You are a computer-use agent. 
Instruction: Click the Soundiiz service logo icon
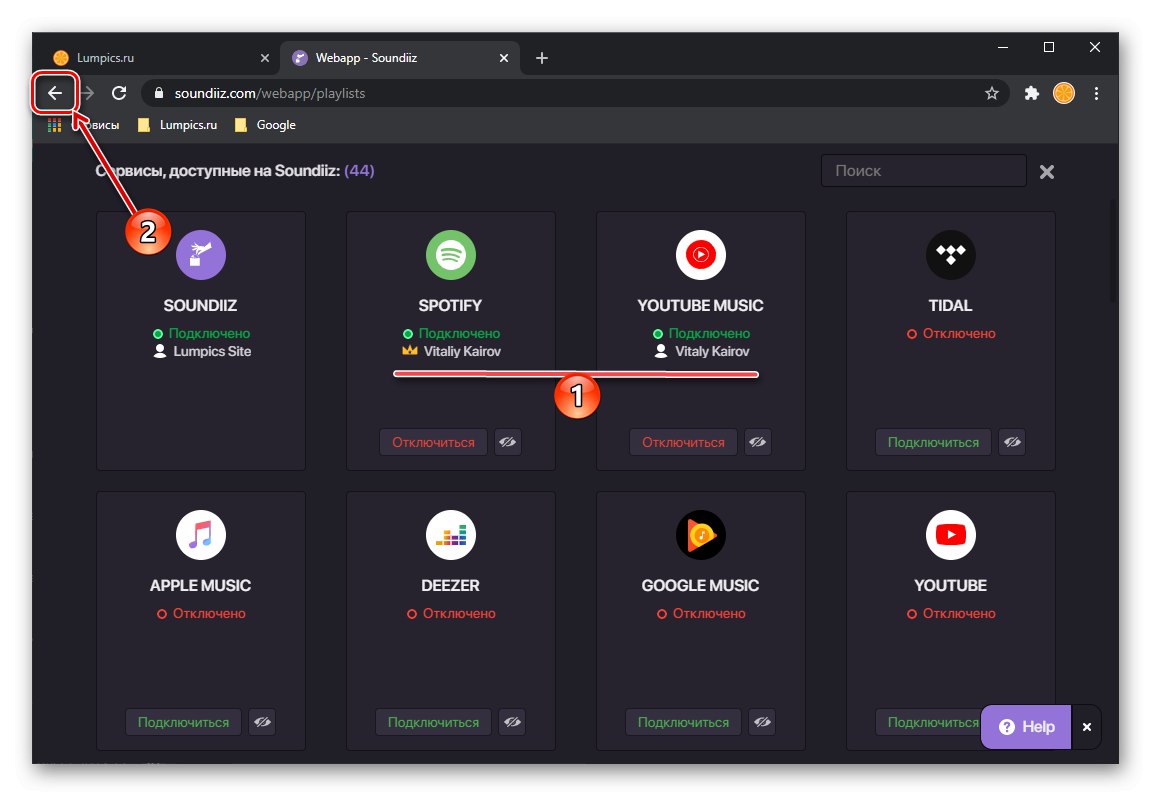pos(200,255)
